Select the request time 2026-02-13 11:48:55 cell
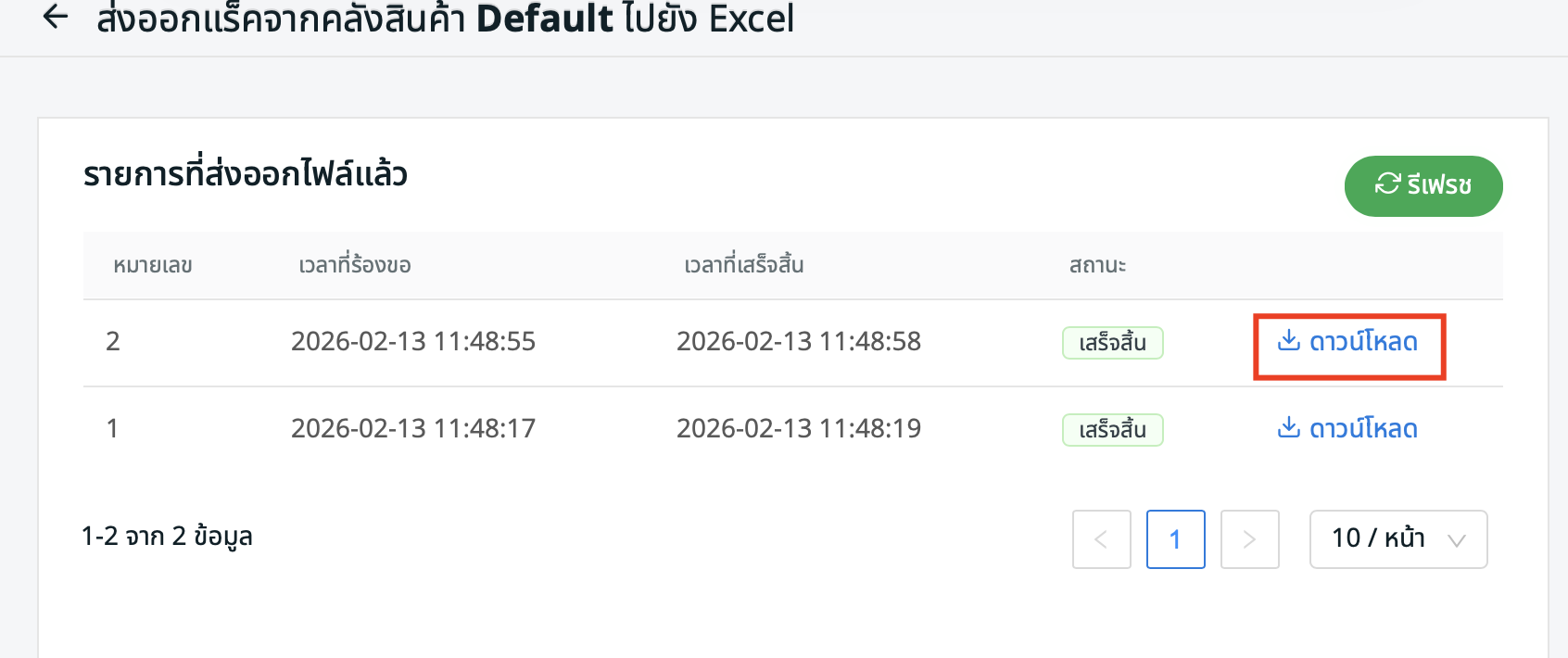Screen dimensions: 1568x658 point(413,342)
